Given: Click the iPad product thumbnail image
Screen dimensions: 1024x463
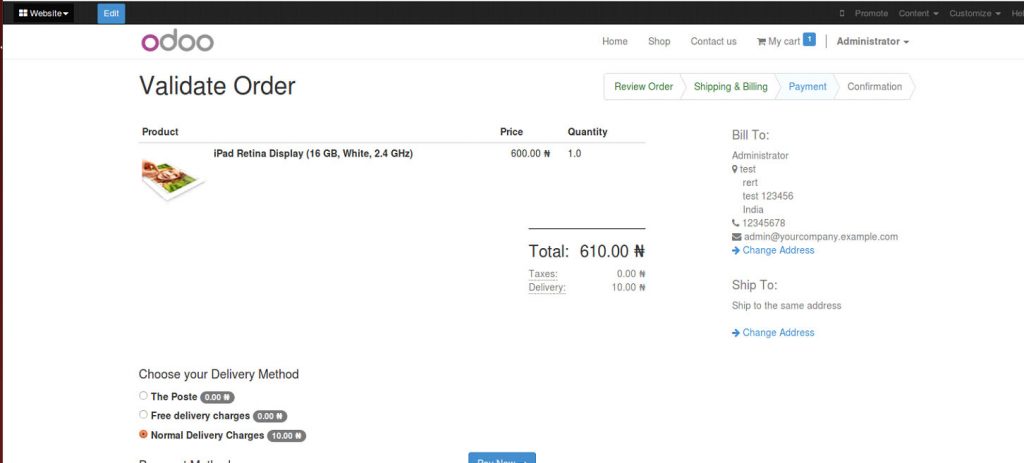Looking at the screenshot, I should [172, 180].
